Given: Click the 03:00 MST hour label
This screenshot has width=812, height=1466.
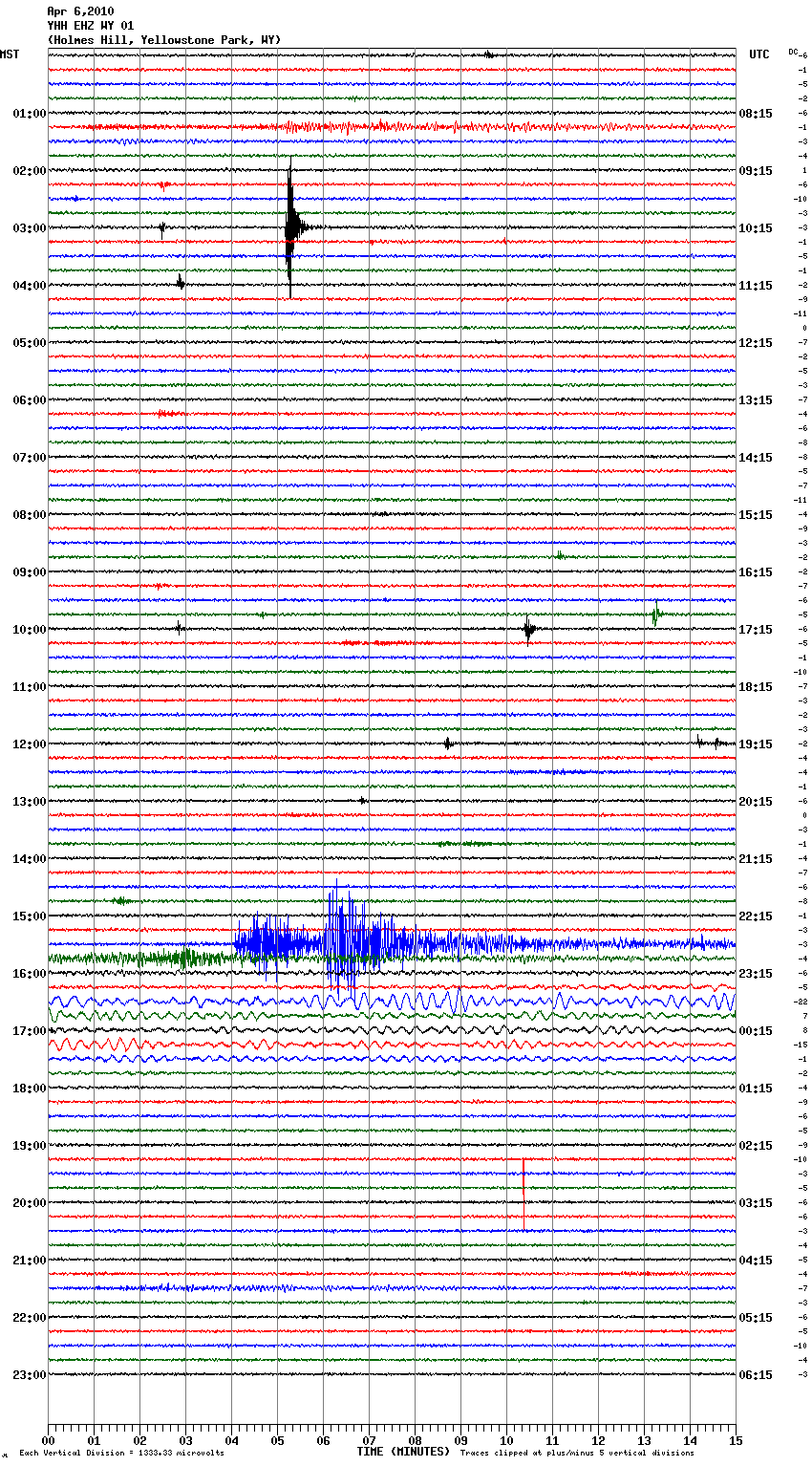Looking at the screenshot, I should click(x=29, y=228).
